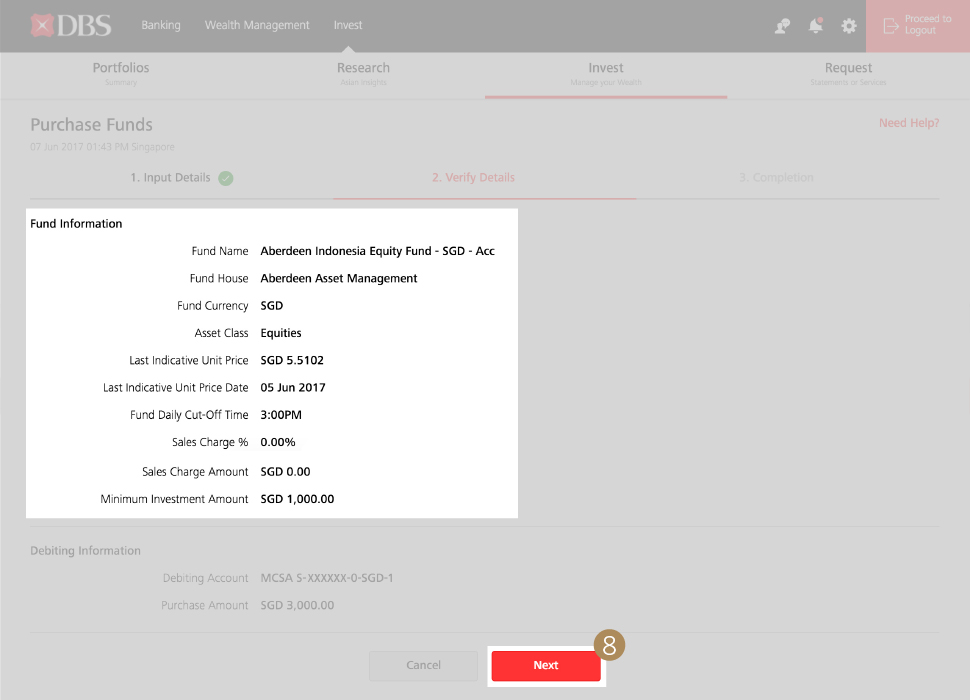Click the Sales Charge % label
Viewport: 970px width, 700px height.
click(210, 442)
